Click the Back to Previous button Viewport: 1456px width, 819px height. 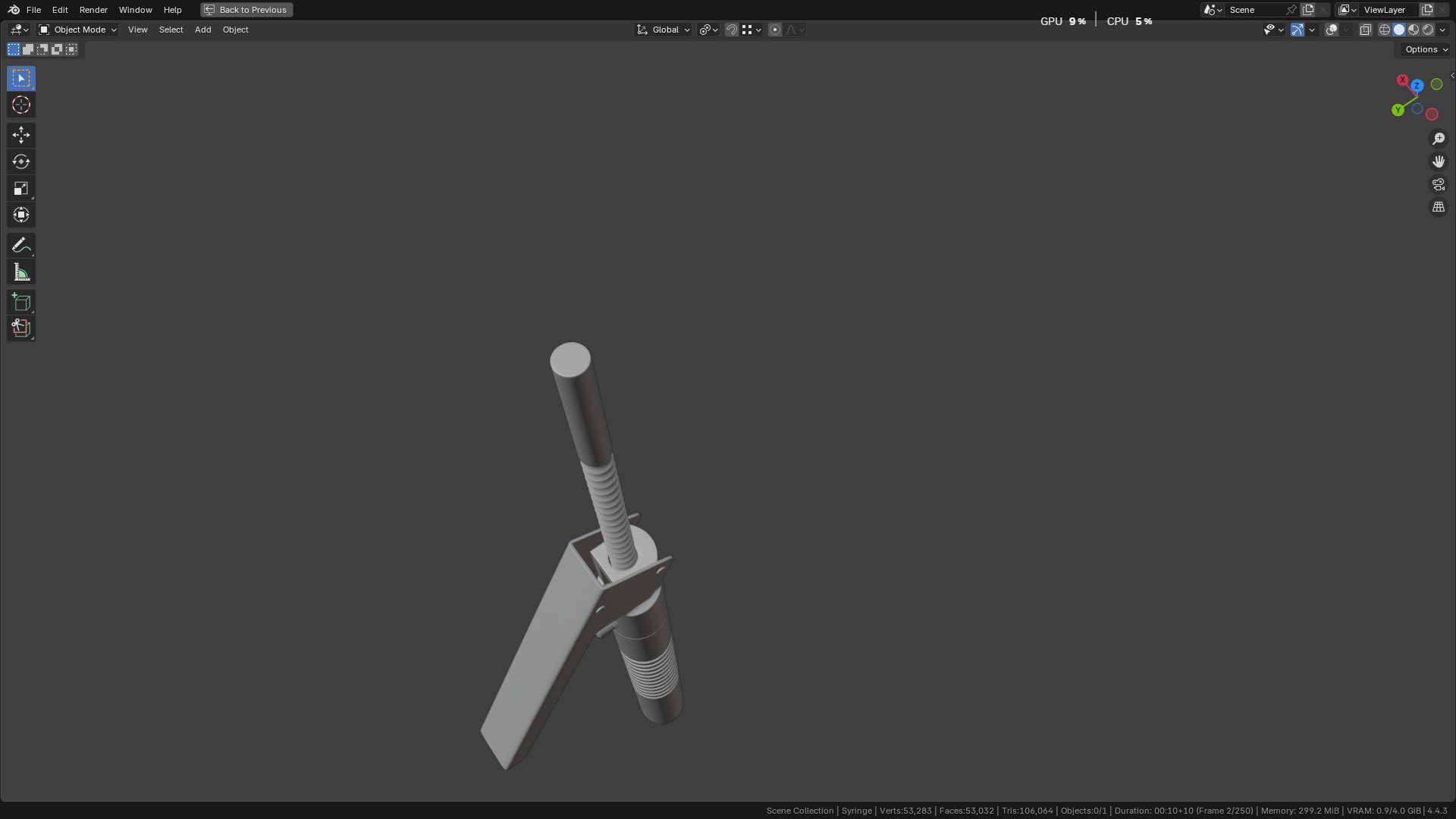(246, 10)
